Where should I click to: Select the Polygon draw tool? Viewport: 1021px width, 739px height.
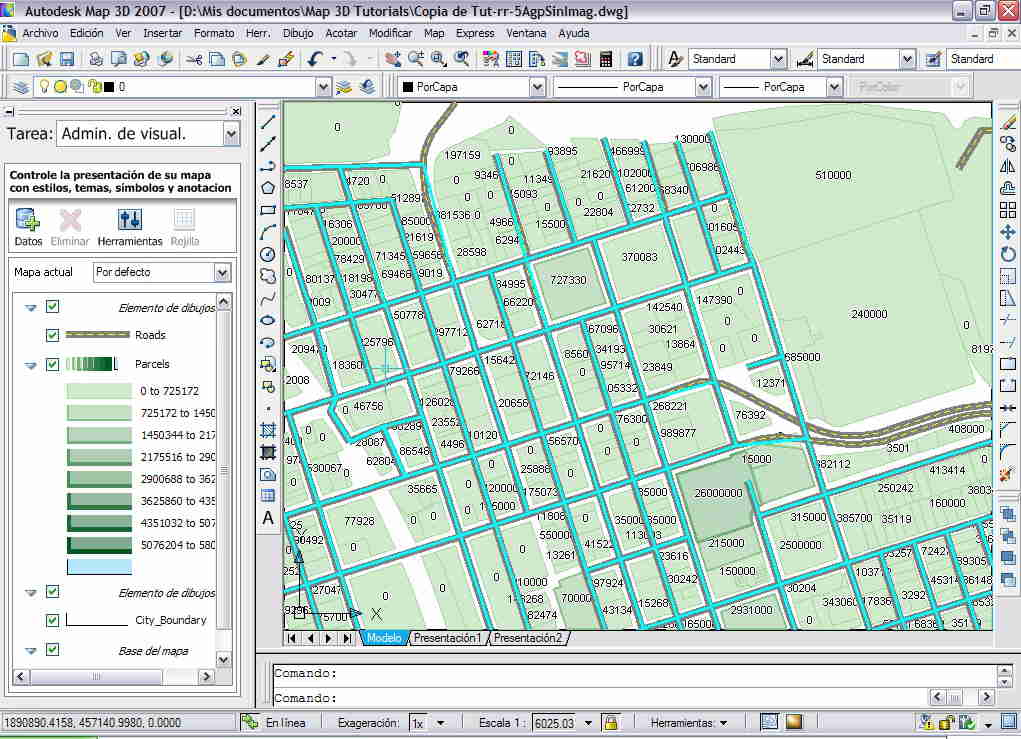(268, 188)
